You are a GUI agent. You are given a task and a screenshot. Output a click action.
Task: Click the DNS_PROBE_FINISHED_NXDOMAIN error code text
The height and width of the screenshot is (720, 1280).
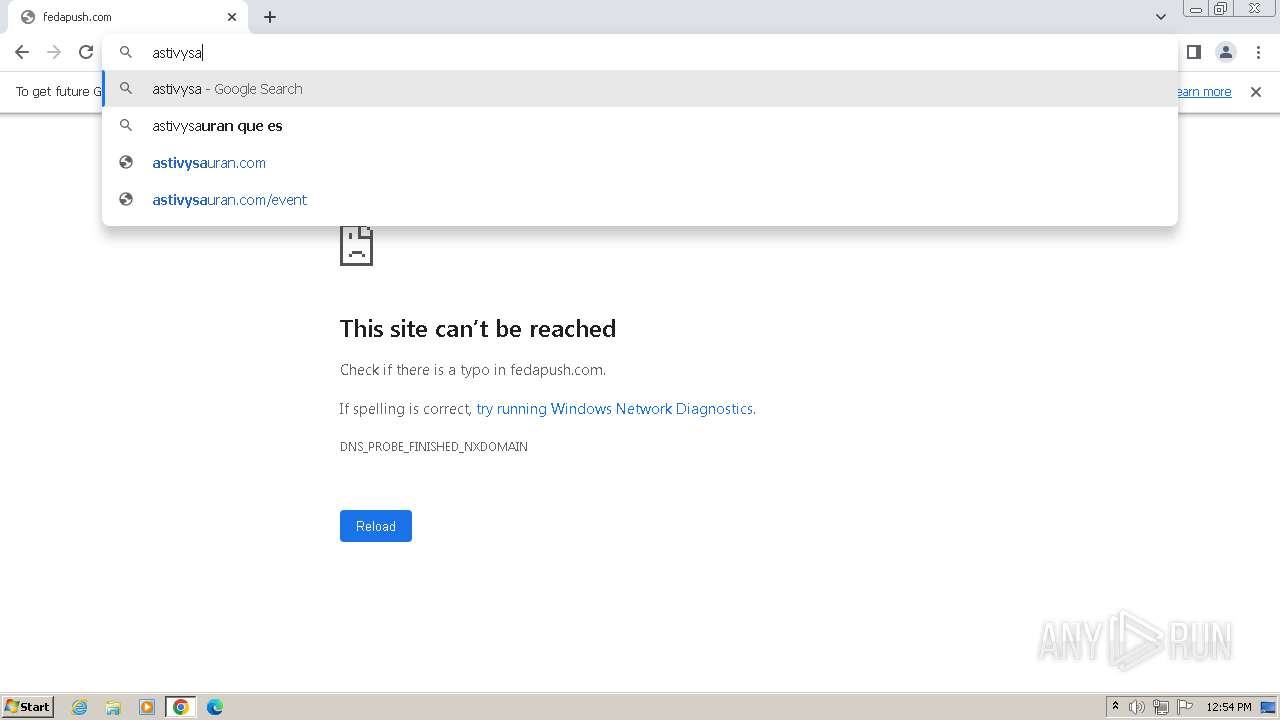434,447
